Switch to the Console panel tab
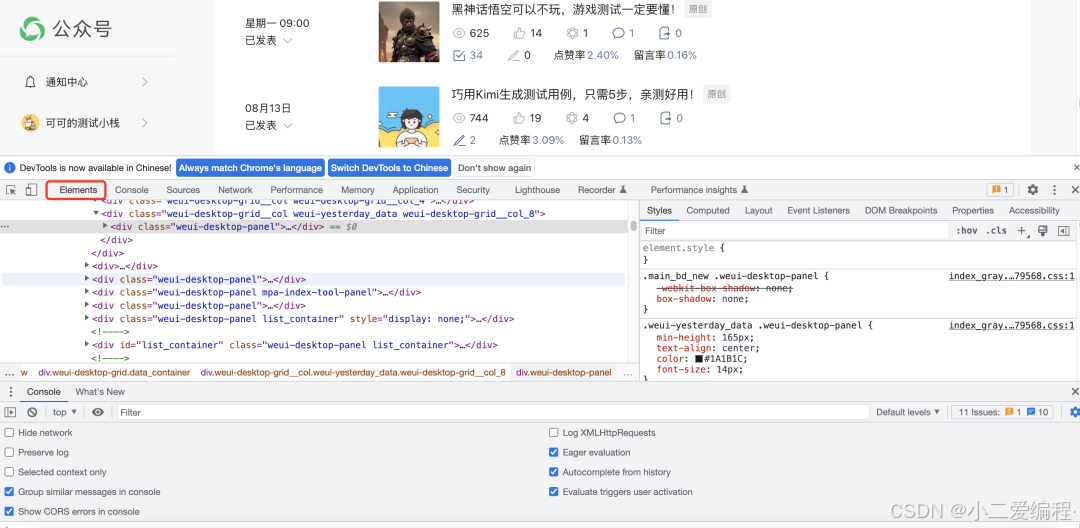Image resolution: width=1080 pixels, height=528 pixels. (132, 190)
